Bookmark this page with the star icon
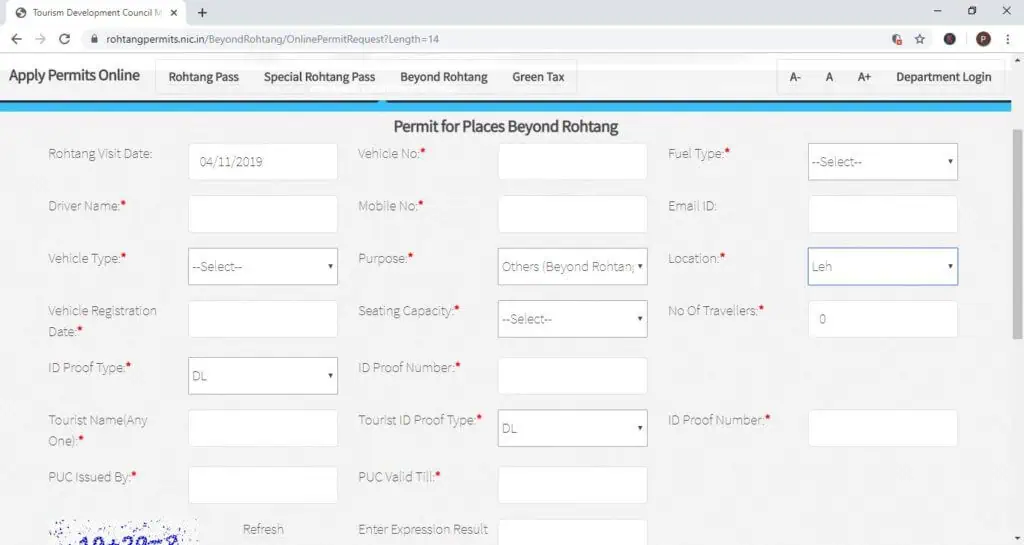Image resolution: width=1024 pixels, height=545 pixels. [x=920, y=39]
